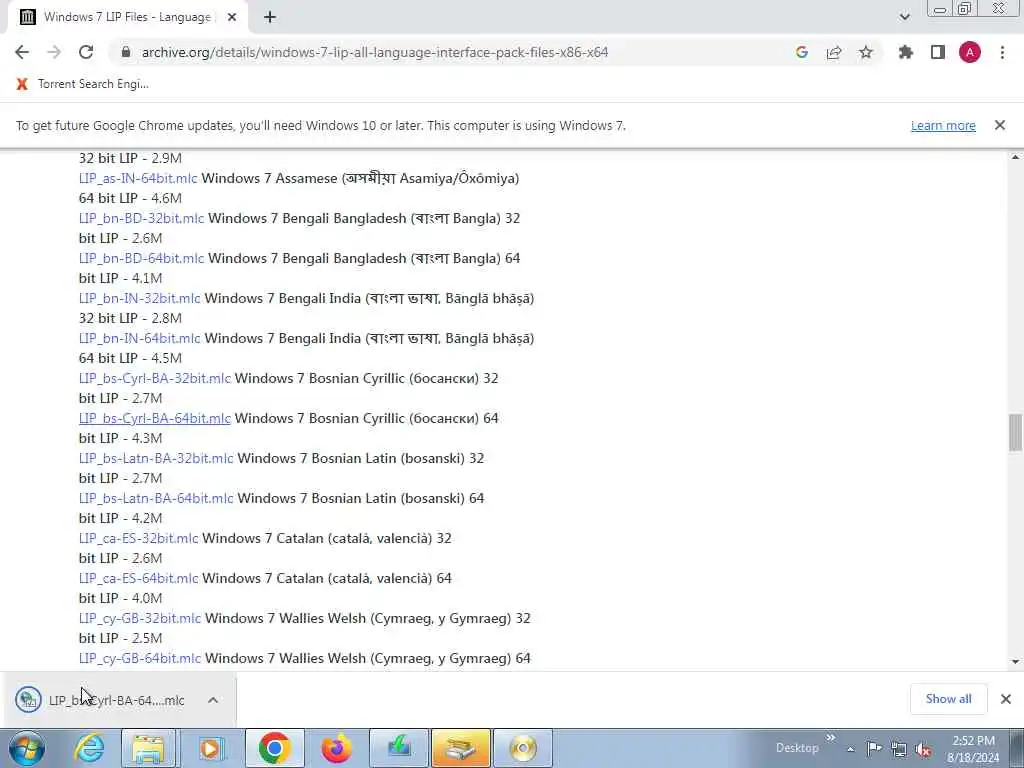Click the scrollbar up arrow
Screen dimensions: 1024x768
(1015, 157)
